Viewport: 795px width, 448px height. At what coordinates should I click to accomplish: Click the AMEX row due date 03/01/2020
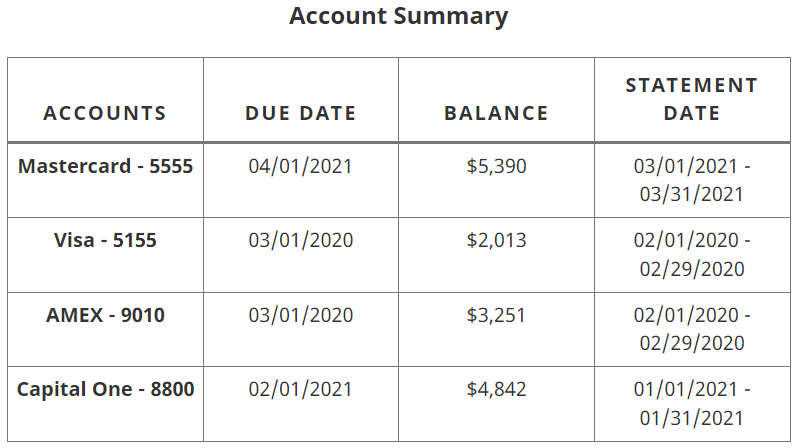pyautogui.click(x=301, y=315)
